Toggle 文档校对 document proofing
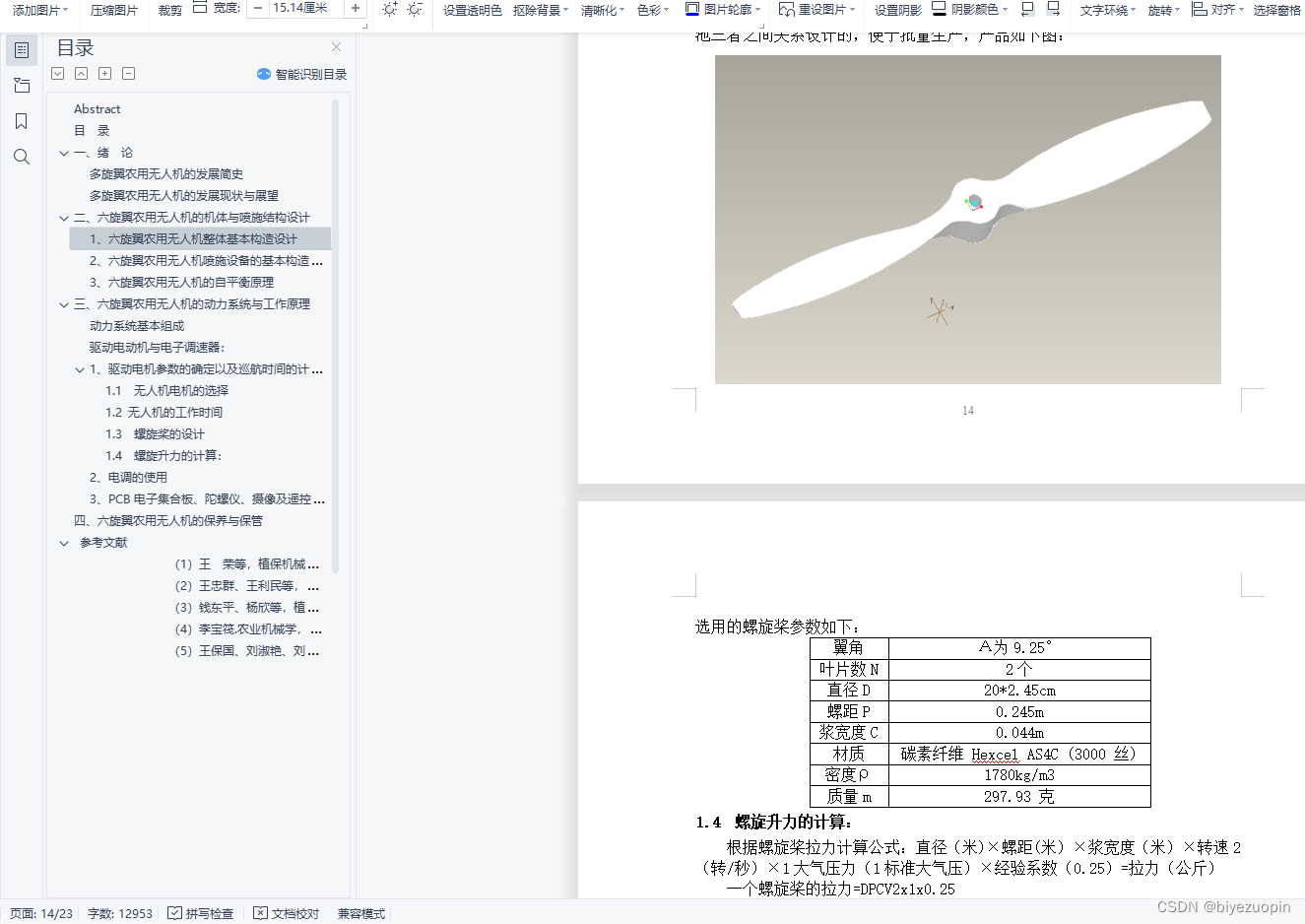Image resolution: width=1305 pixels, height=924 pixels. coord(286,914)
